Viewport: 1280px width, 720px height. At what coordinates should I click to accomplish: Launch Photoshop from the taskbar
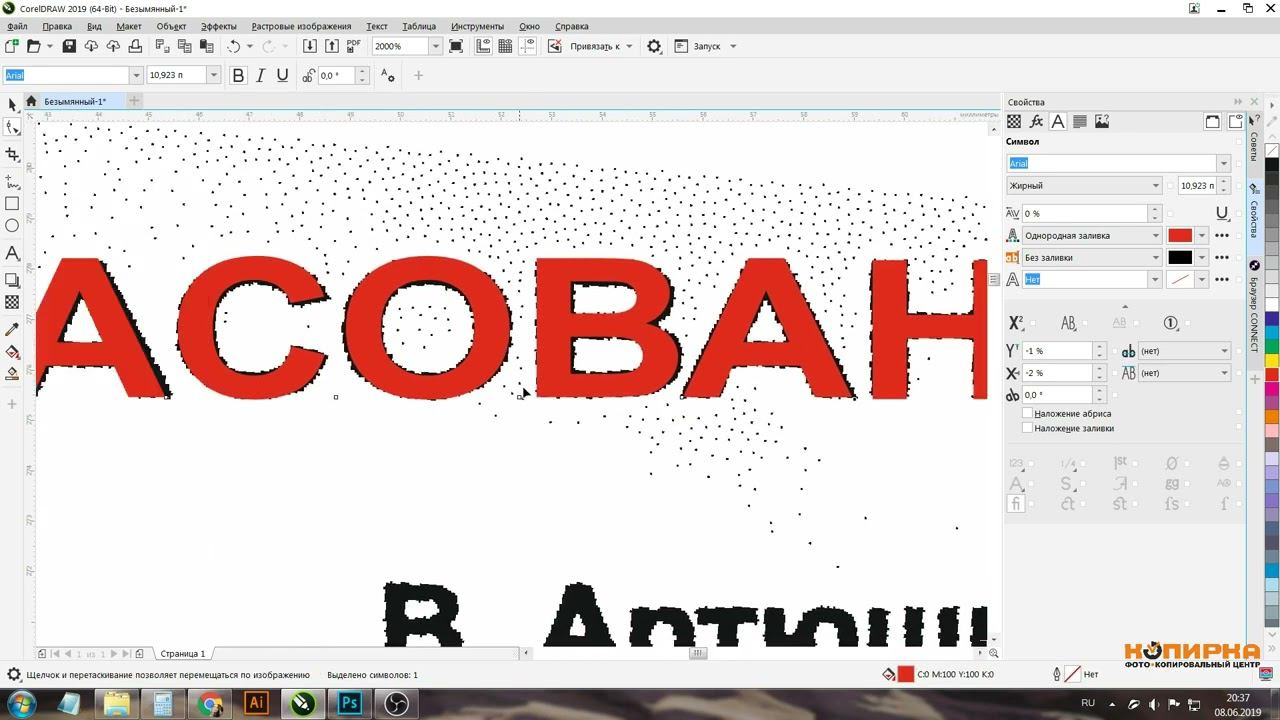point(350,703)
